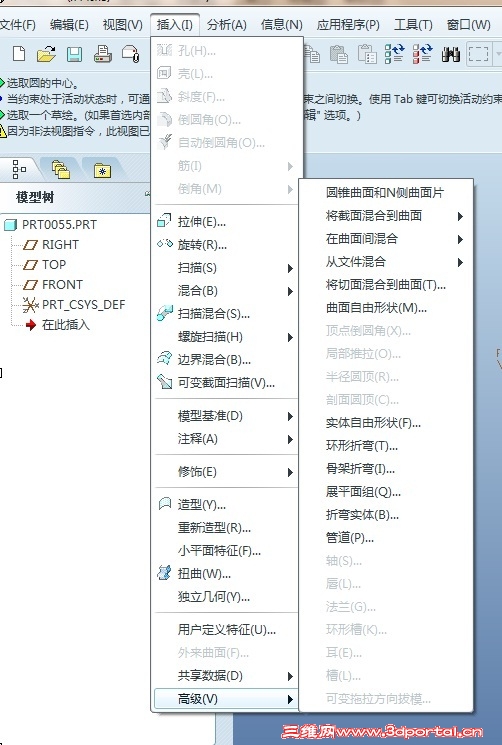Expand the 修饰(E) submenu
The width and height of the screenshot is (502, 745).
tap(225, 472)
